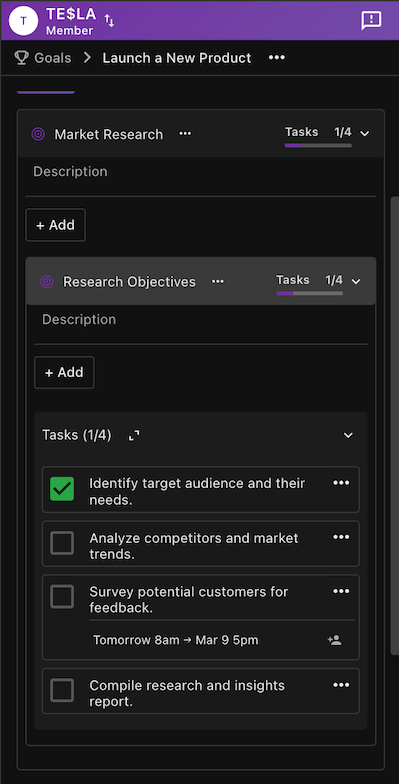Click Survey potential customers task text

coord(188,600)
